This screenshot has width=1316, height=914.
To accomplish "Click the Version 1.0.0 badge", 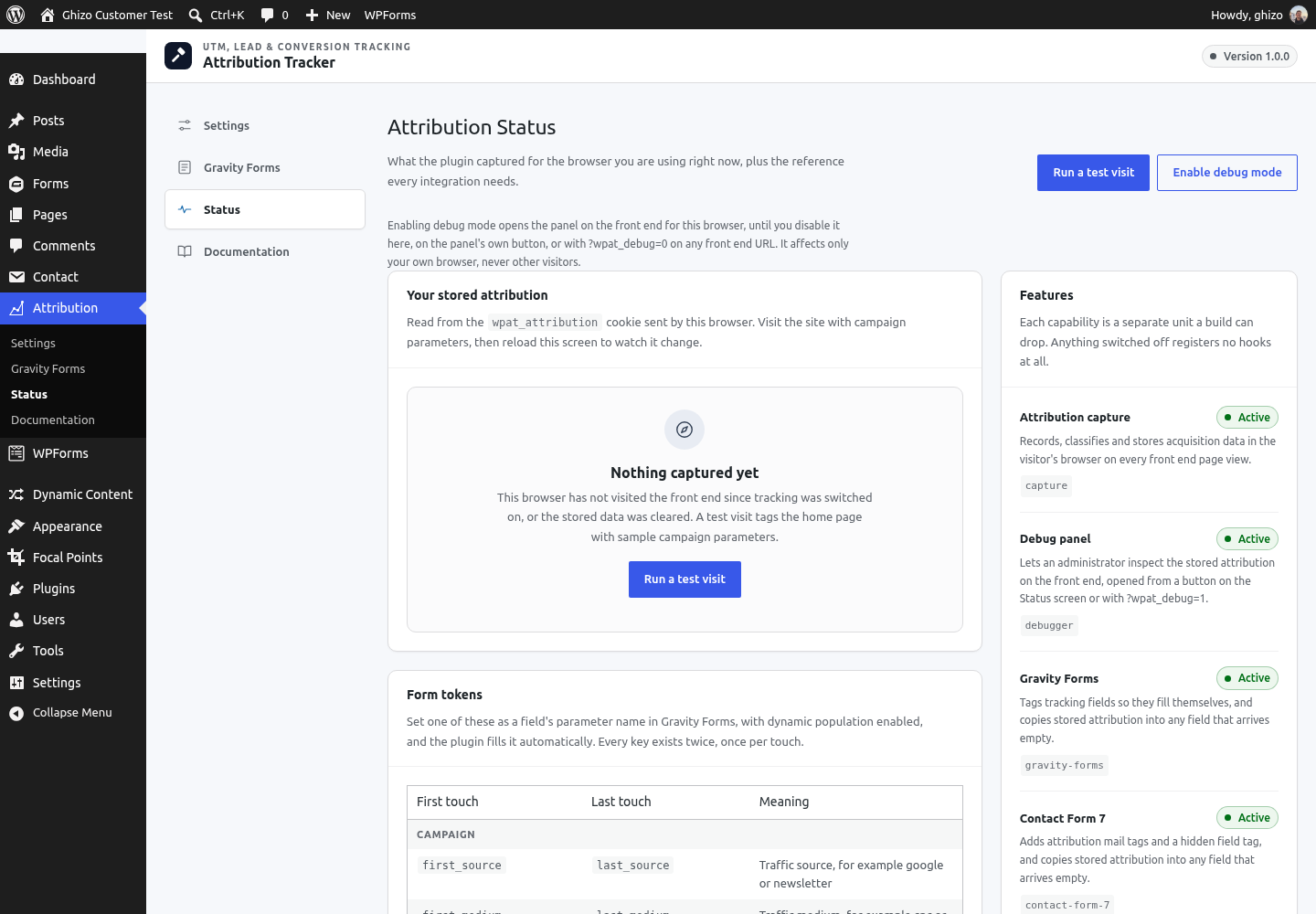I will 1249,56.
